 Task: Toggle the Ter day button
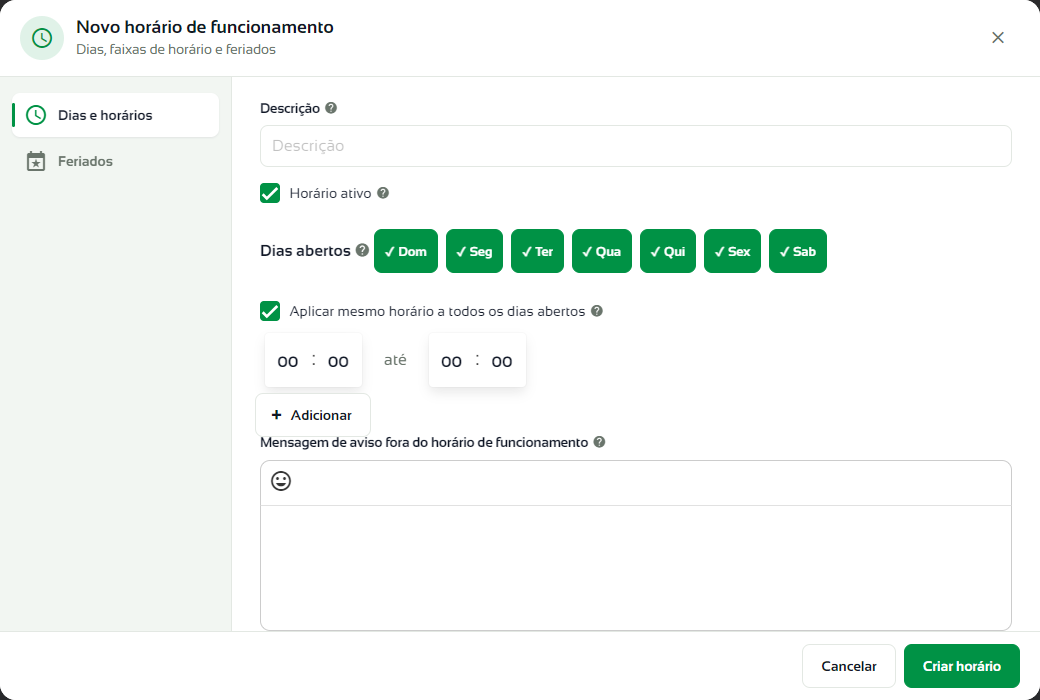[x=537, y=251]
